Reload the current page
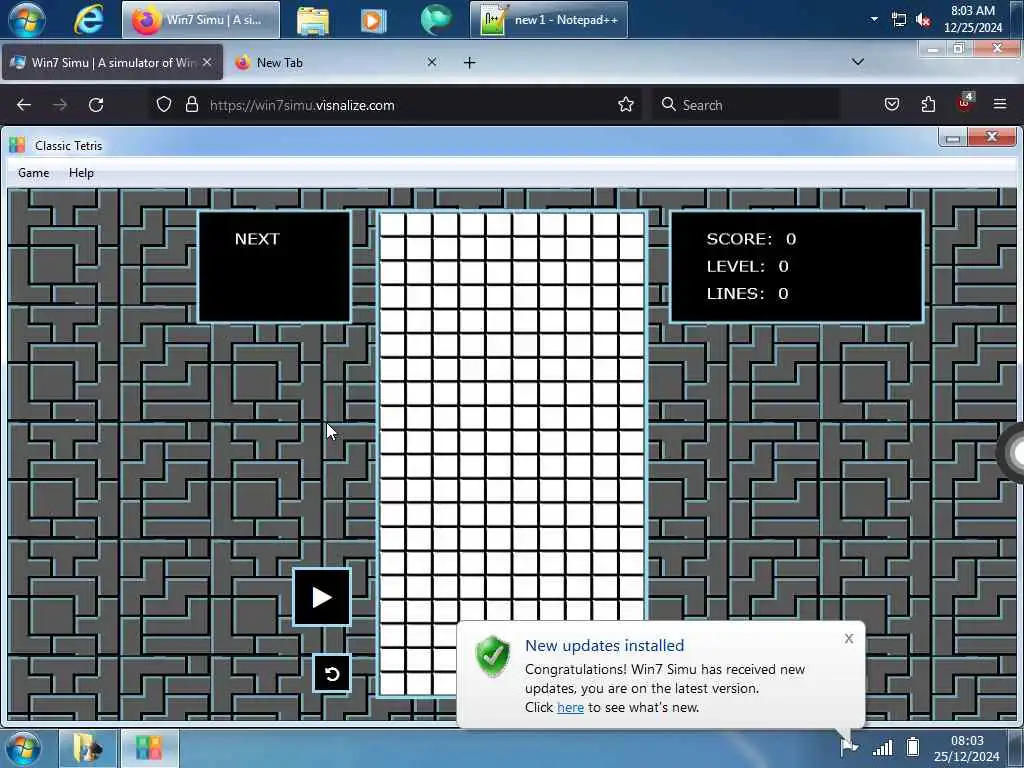 pos(96,104)
